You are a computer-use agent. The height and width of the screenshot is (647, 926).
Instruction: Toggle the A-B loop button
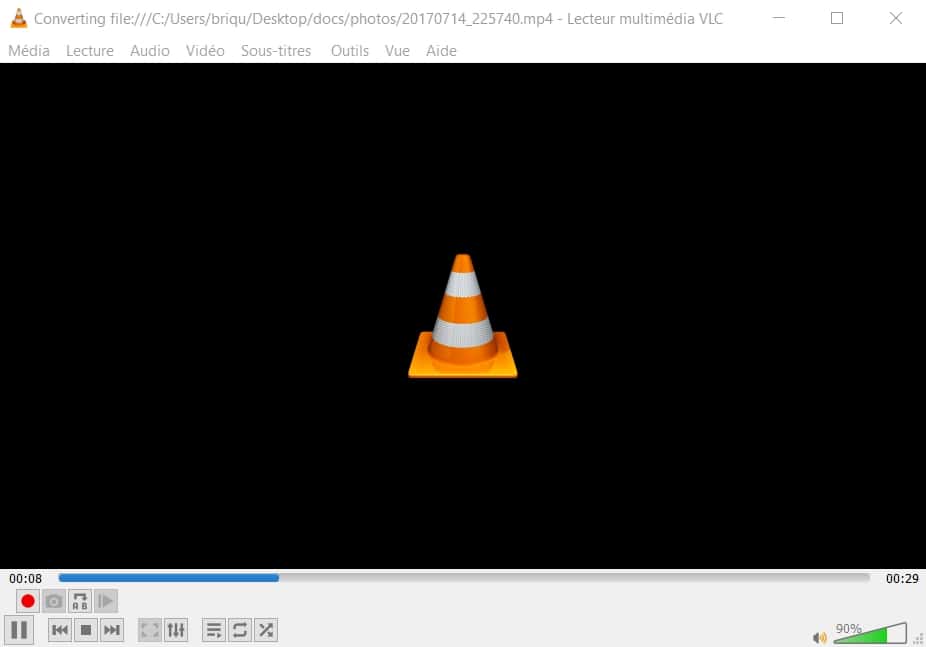click(79, 601)
